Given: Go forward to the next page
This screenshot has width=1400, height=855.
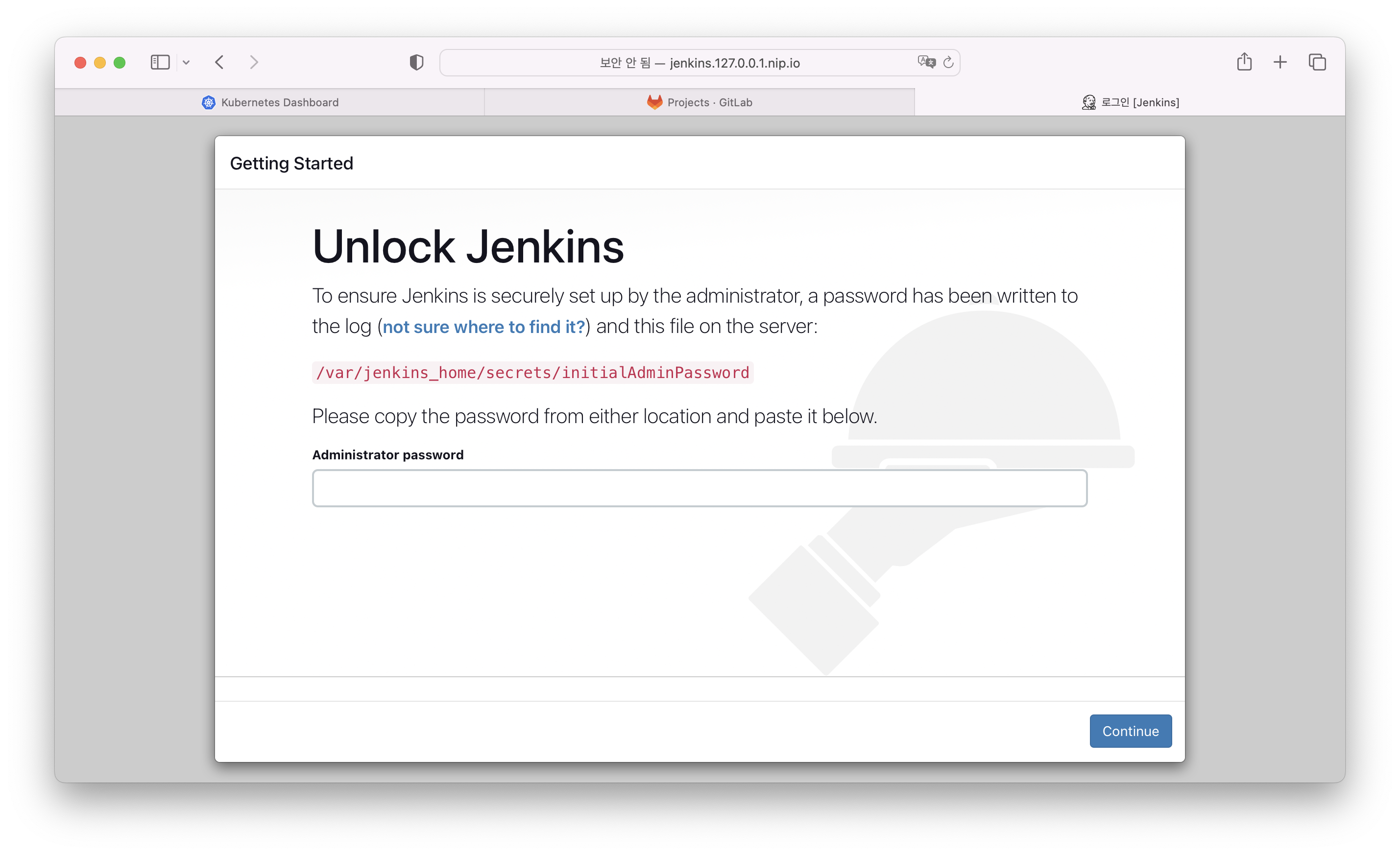Looking at the screenshot, I should click(254, 63).
